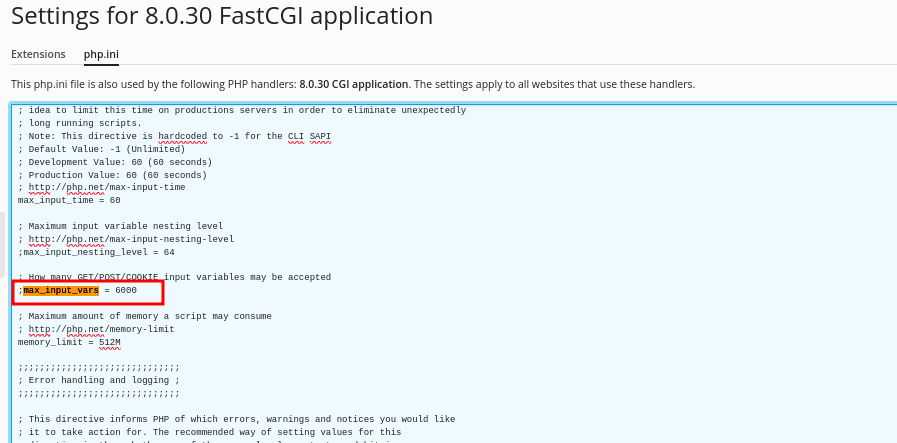
Task: Click the '8.0.30 CGI application' bold text
Action: [x=354, y=84]
